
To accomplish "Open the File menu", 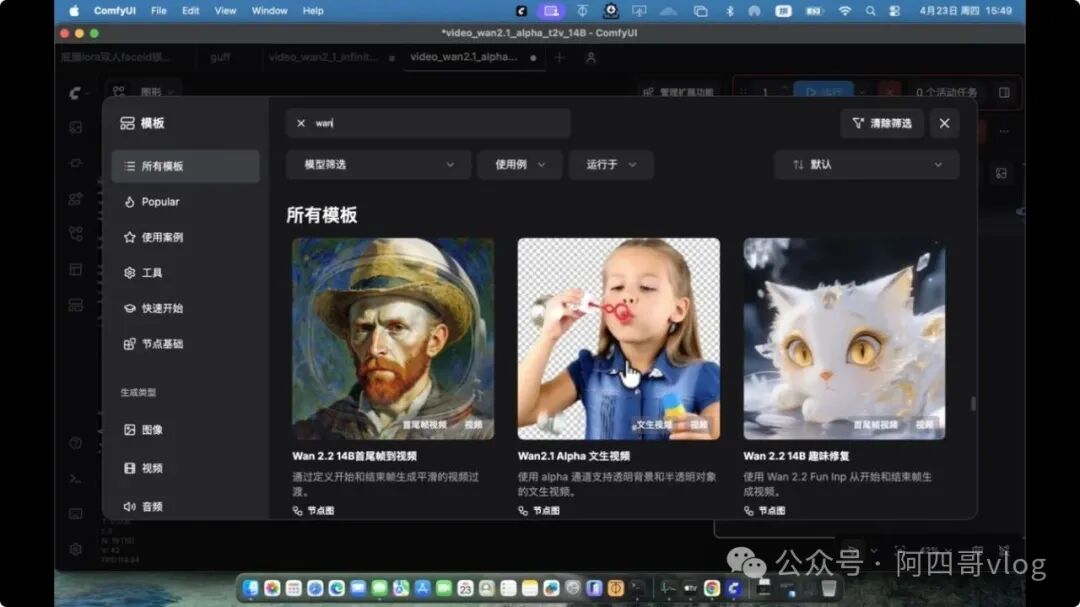I will click(158, 11).
